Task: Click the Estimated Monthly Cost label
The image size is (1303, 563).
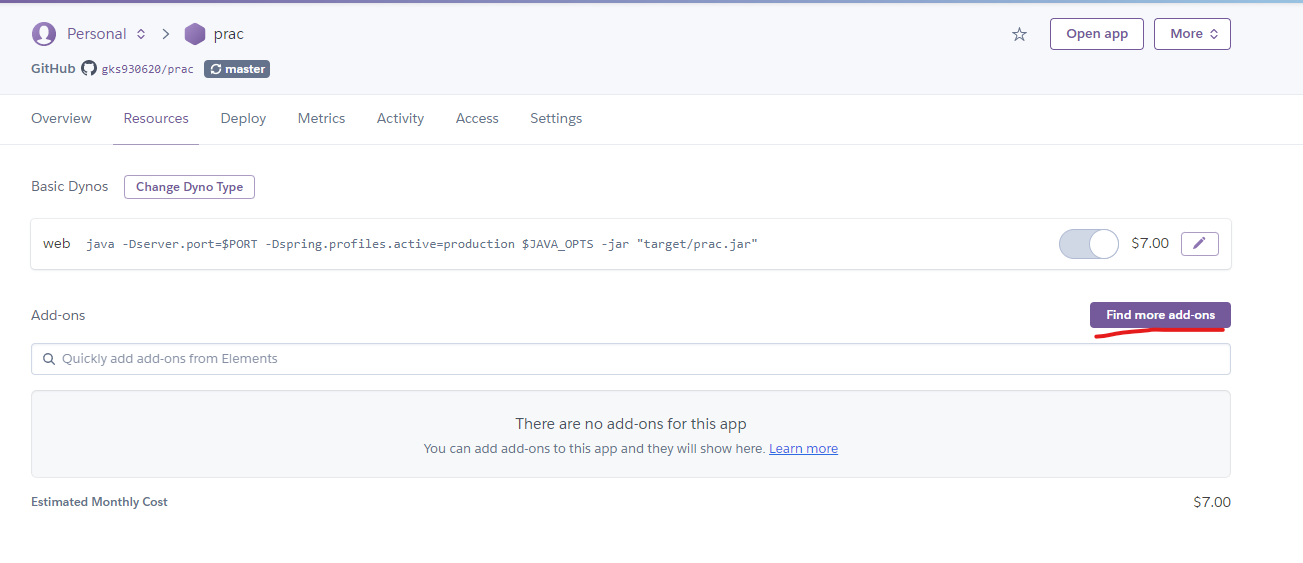Action: [99, 502]
